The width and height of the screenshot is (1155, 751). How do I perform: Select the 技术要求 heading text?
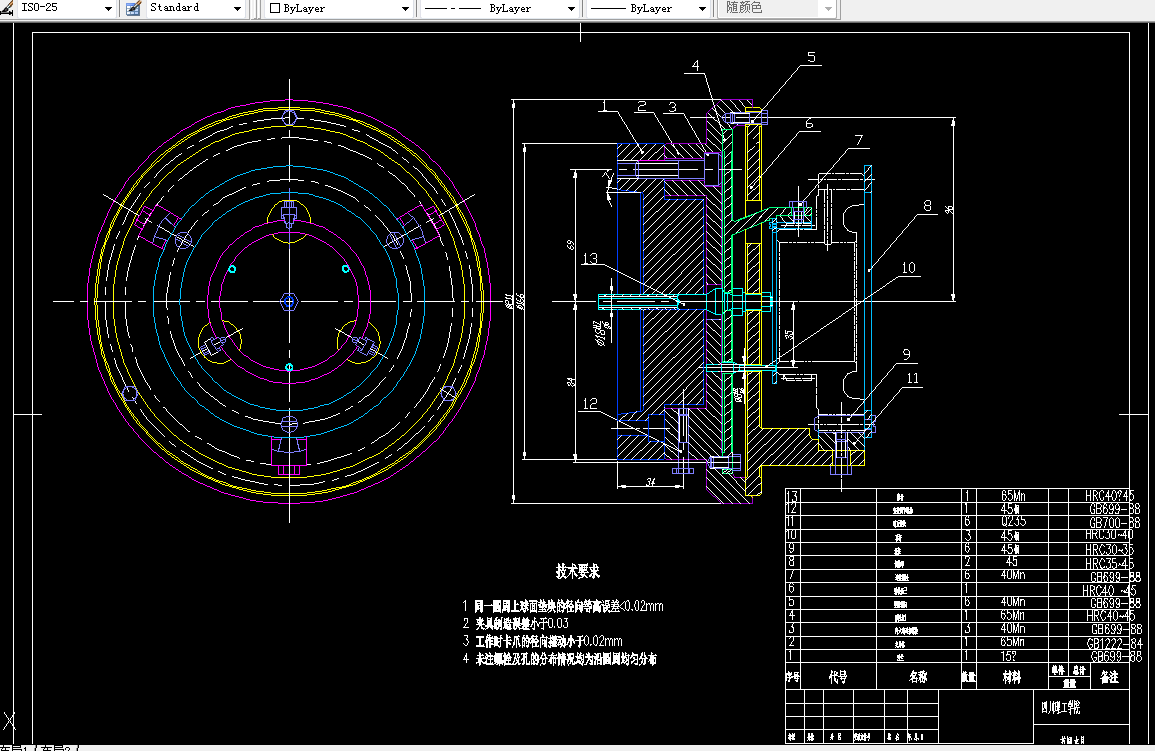point(578,571)
